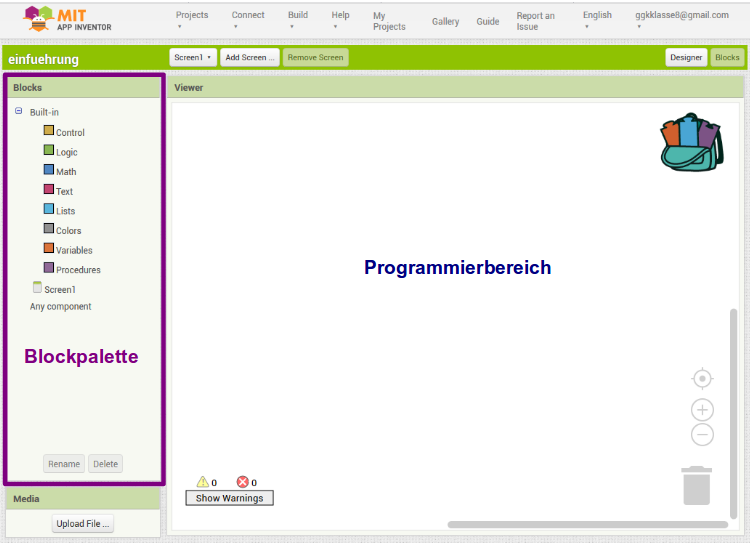
Task: Switch to the Designer view
Action: click(x=686, y=58)
